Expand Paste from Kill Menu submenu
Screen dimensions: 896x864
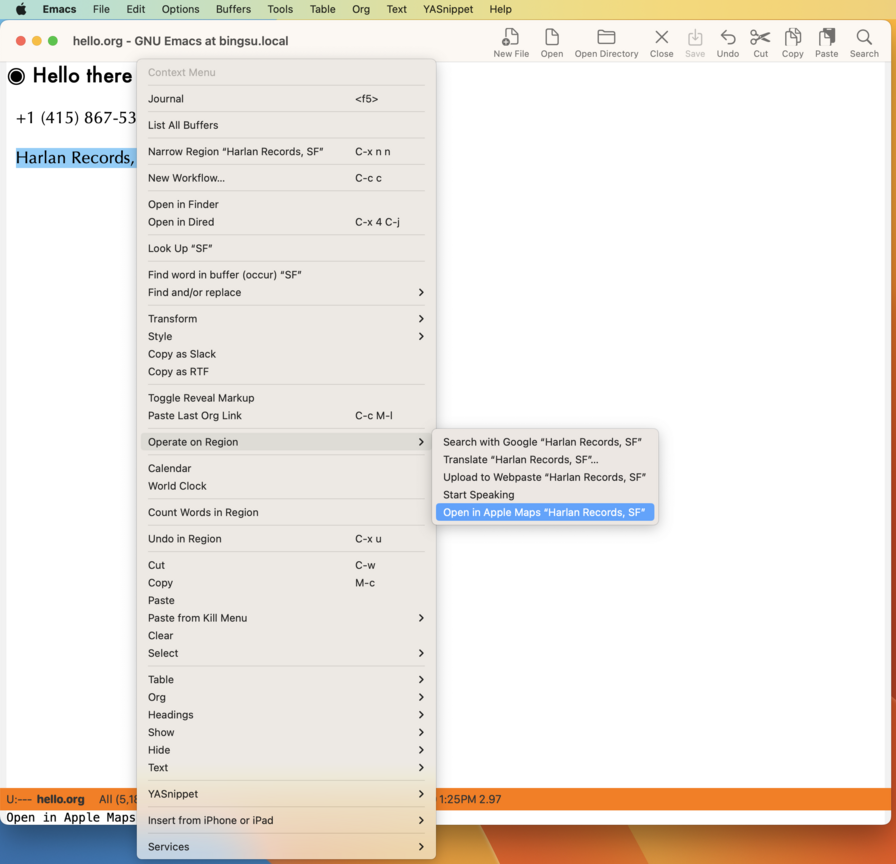pyautogui.click(x=286, y=618)
